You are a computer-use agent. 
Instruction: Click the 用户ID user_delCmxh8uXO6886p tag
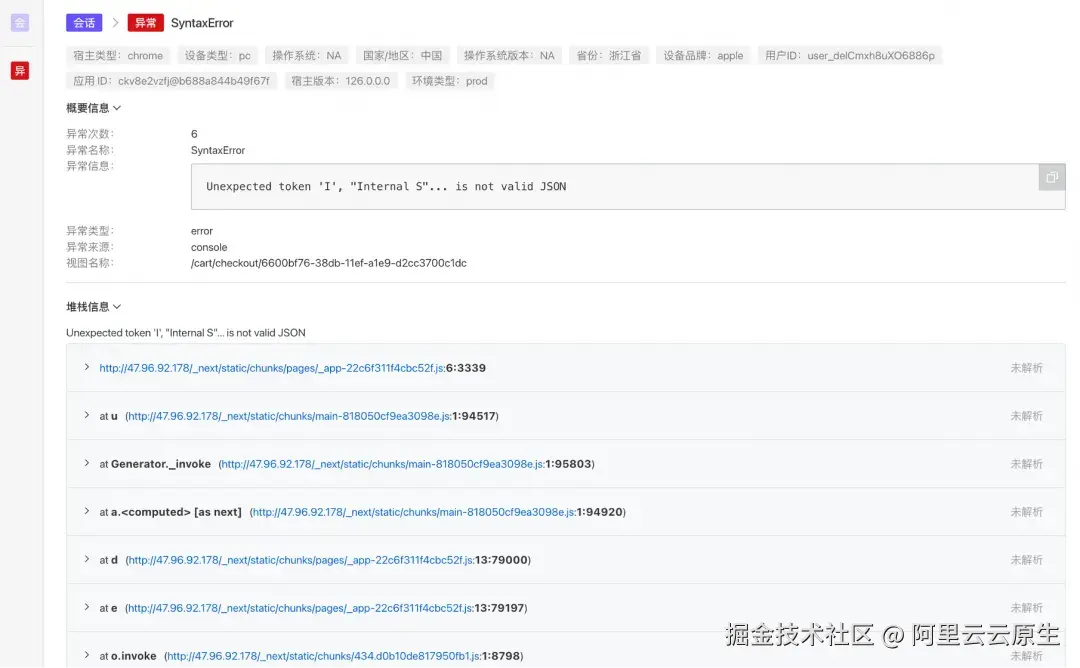[853, 55]
